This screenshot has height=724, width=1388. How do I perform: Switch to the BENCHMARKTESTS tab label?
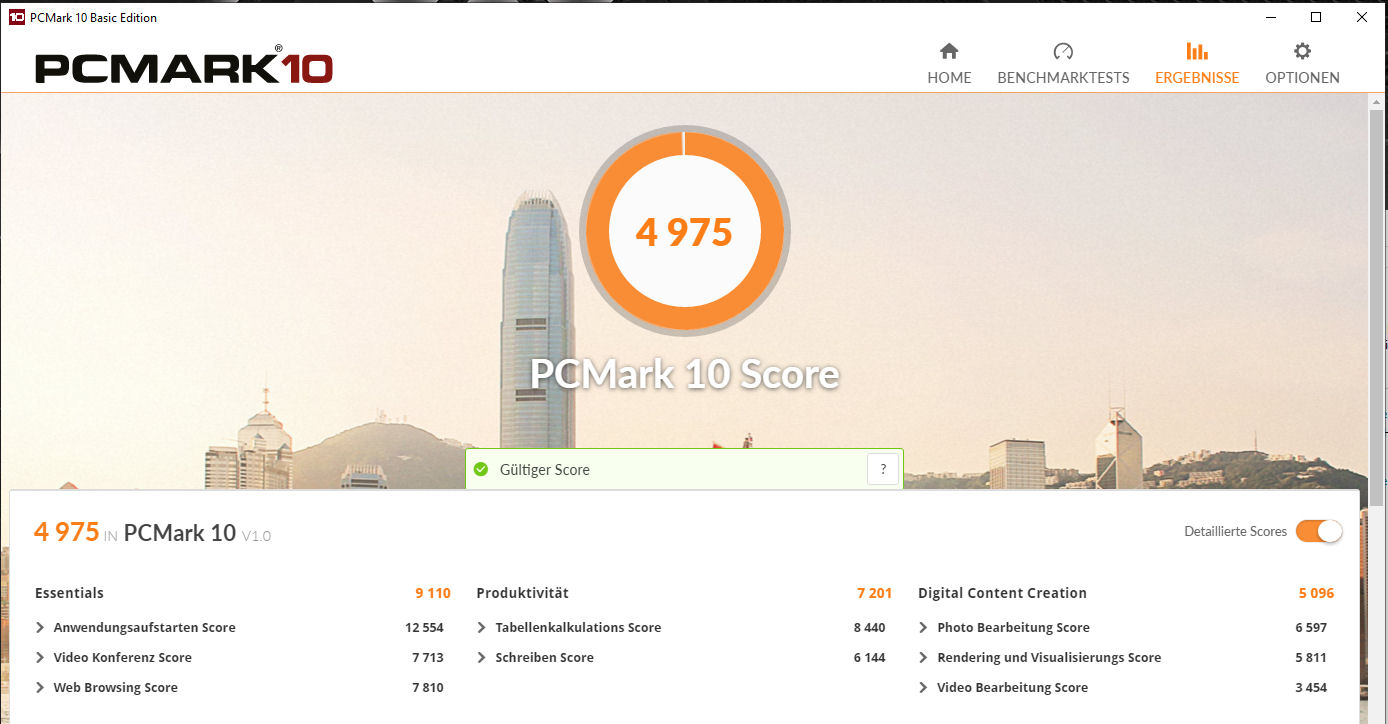point(1063,78)
